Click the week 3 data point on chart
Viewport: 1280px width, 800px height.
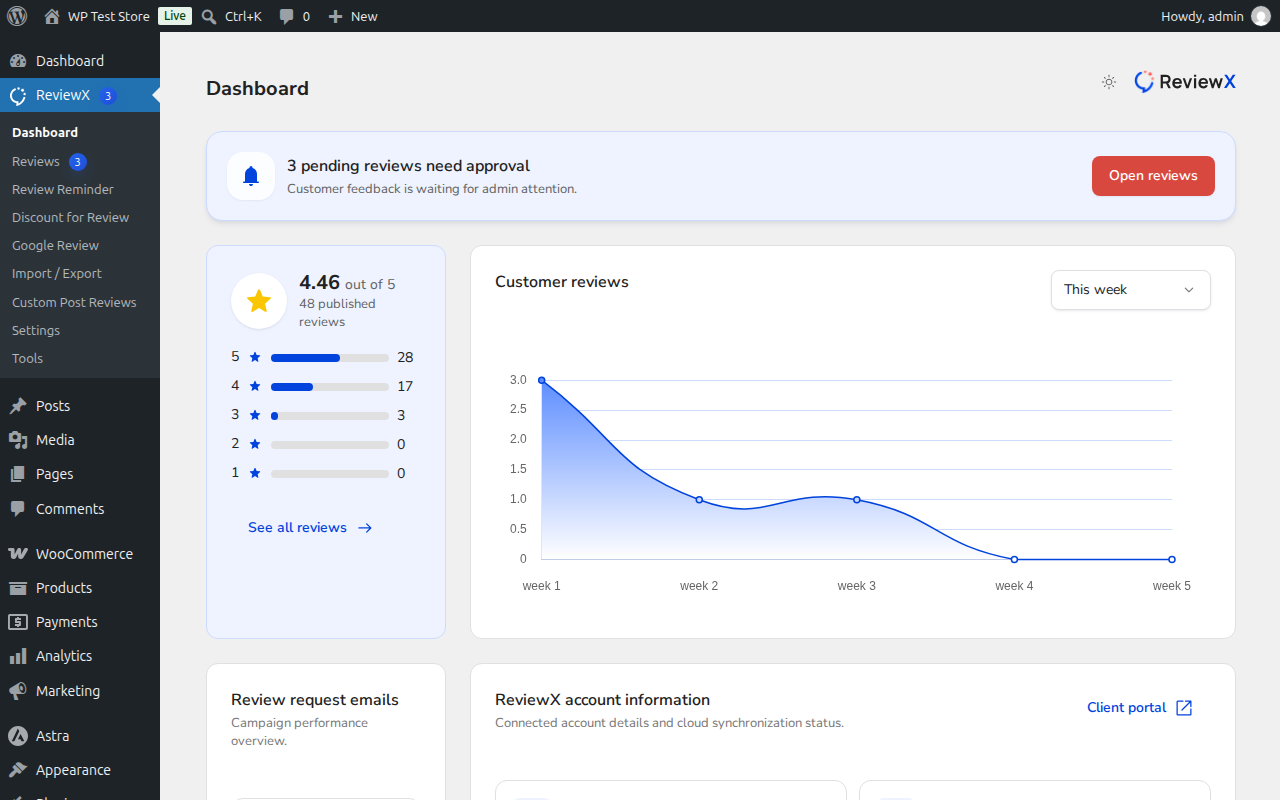click(857, 500)
